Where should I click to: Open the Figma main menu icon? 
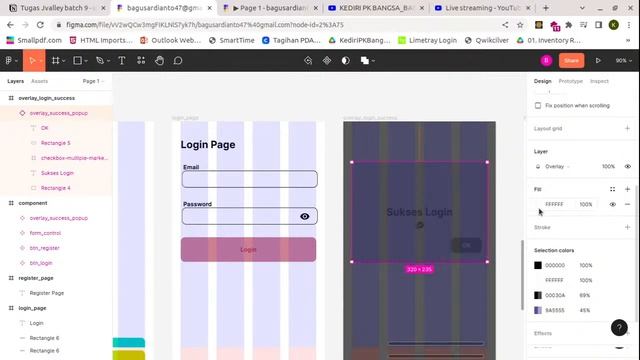tap(9, 60)
